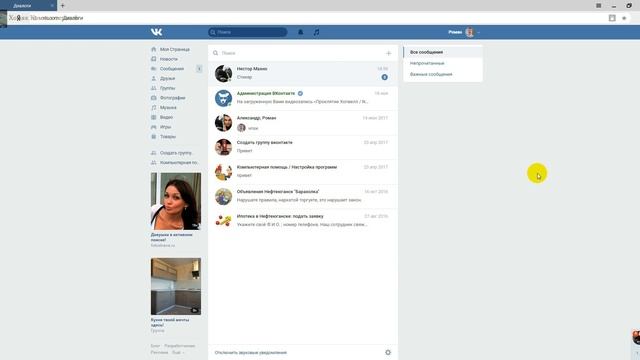Screen dimensions: 640x360
Task: Click the Кухня твоей мечты ad link
Action: pyautogui.click(x=170, y=322)
